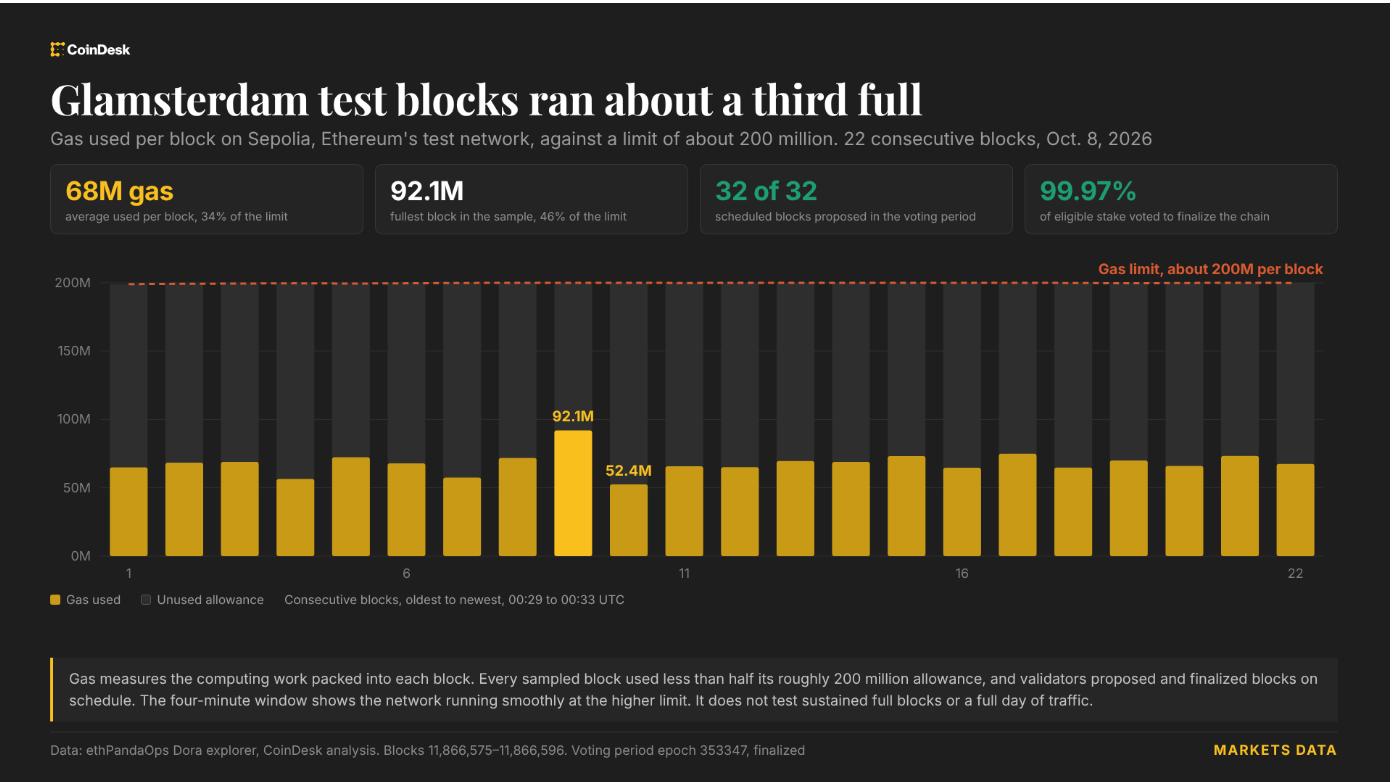The height and width of the screenshot is (782, 1396).
Task: Click the headline "Glamsterdam test blocks ran about a third full"
Action: (486, 100)
